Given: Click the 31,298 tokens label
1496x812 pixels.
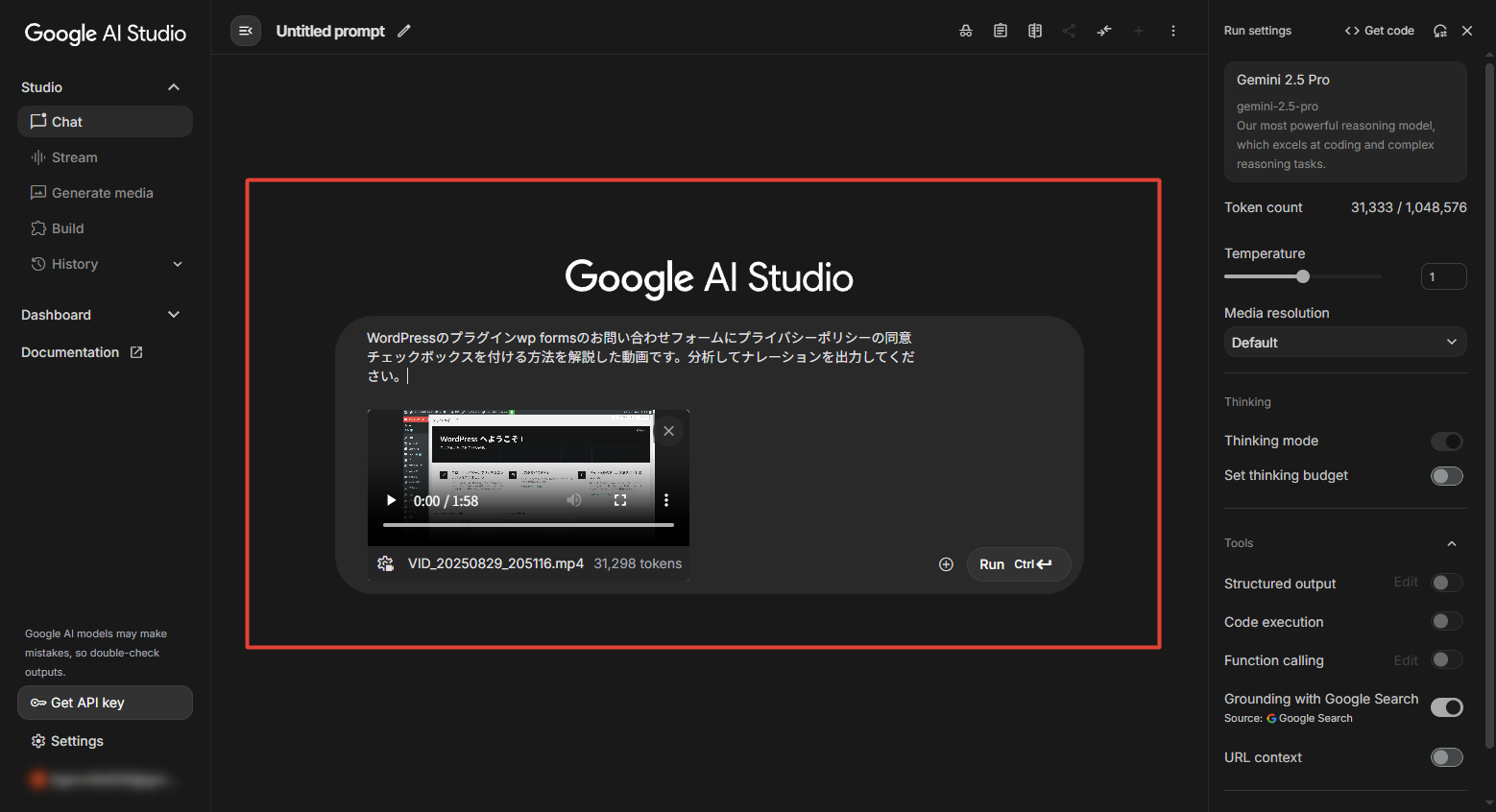Looking at the screenshot, I should click(x=638, y=563).
